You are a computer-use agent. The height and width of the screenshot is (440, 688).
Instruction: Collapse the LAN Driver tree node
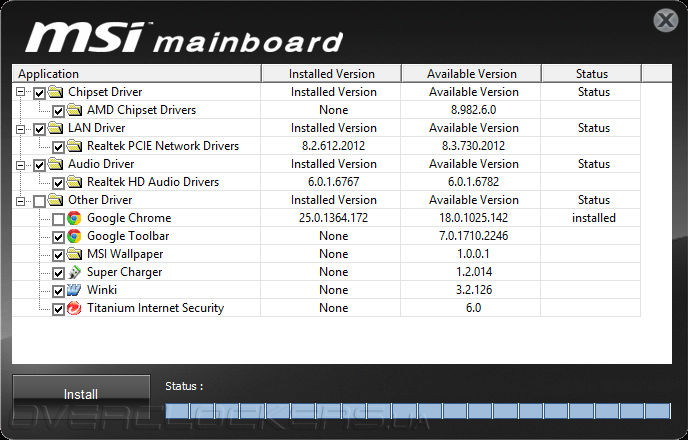(20, 129)
